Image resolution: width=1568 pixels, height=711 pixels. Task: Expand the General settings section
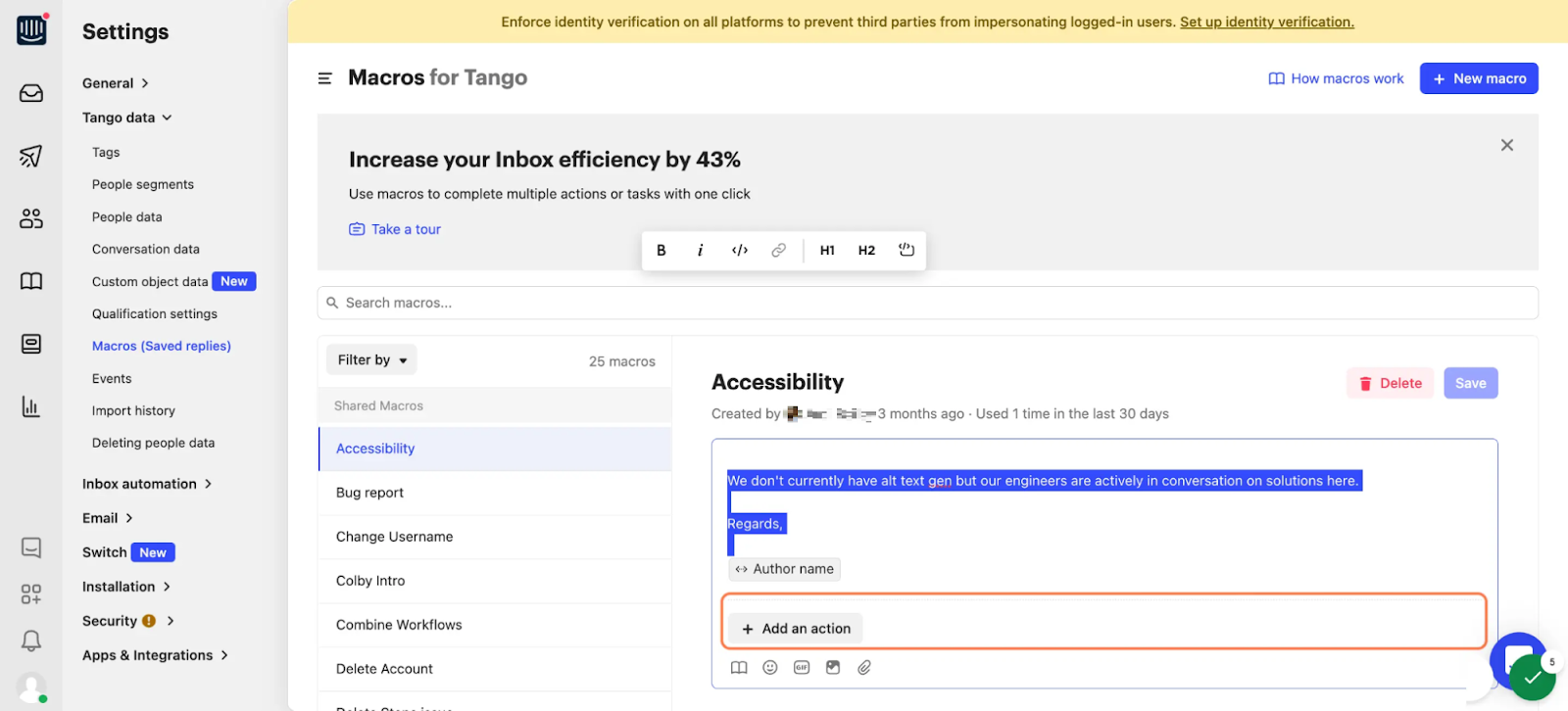point(116,83)
